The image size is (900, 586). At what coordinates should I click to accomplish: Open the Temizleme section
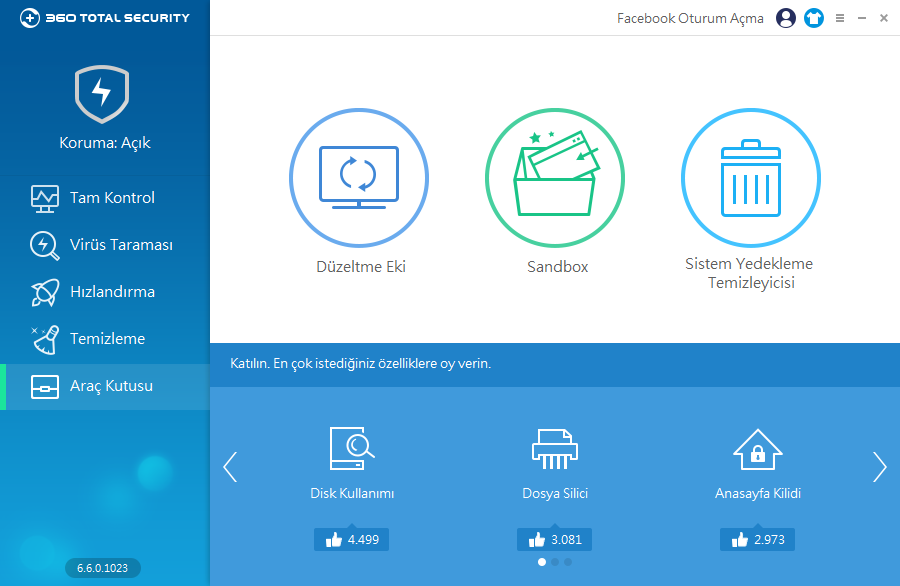(104, 339)
